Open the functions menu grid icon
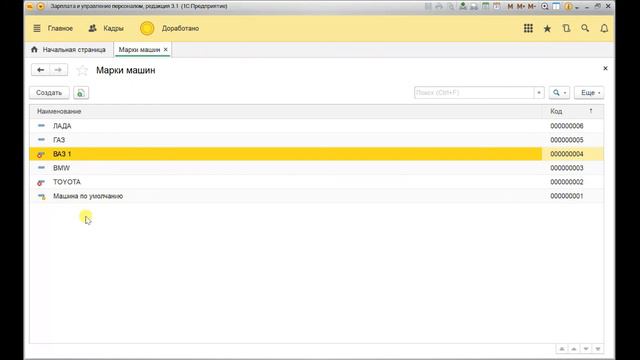 [528, 28]
